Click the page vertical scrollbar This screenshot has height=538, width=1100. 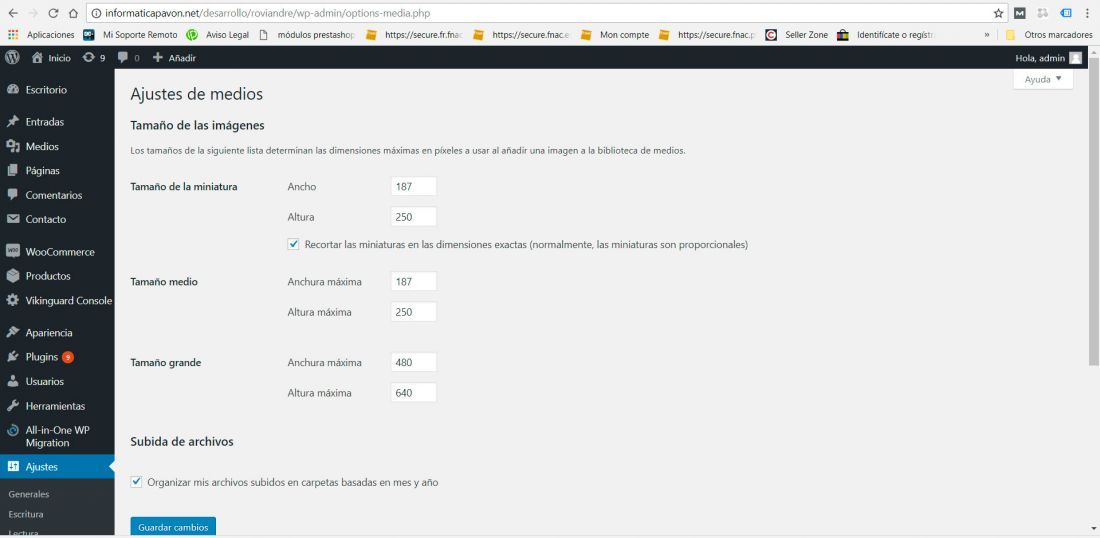(1094, 210)
